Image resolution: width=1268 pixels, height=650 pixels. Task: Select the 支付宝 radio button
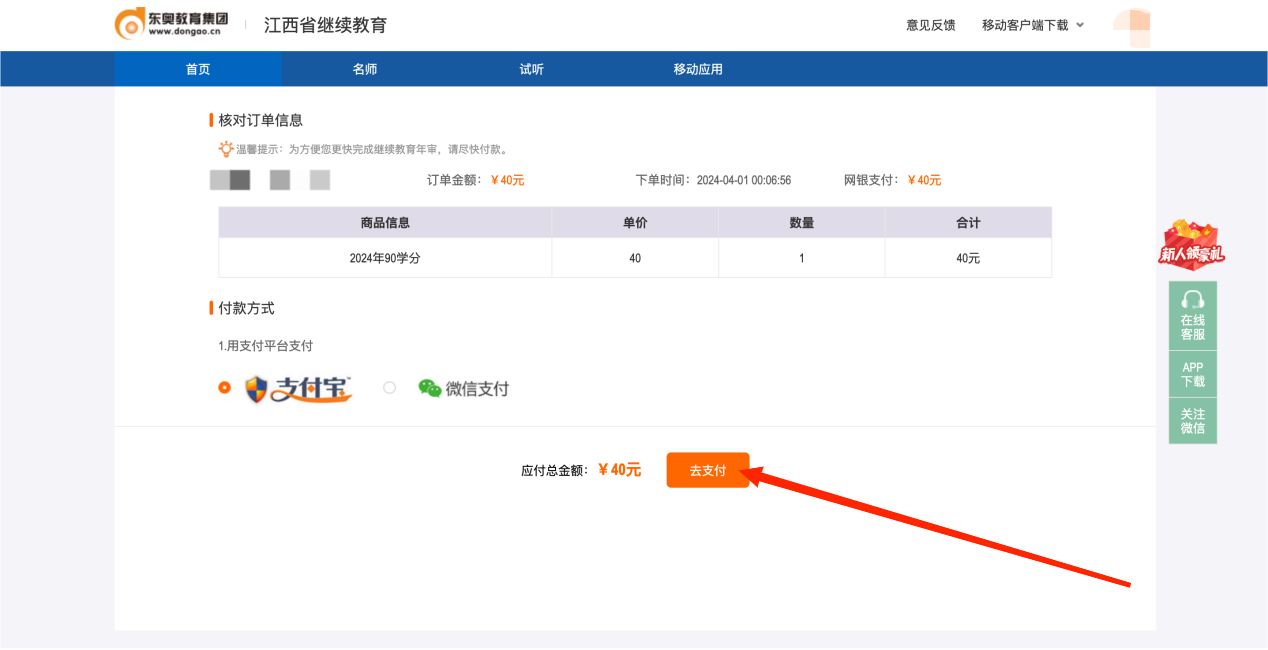224,388
